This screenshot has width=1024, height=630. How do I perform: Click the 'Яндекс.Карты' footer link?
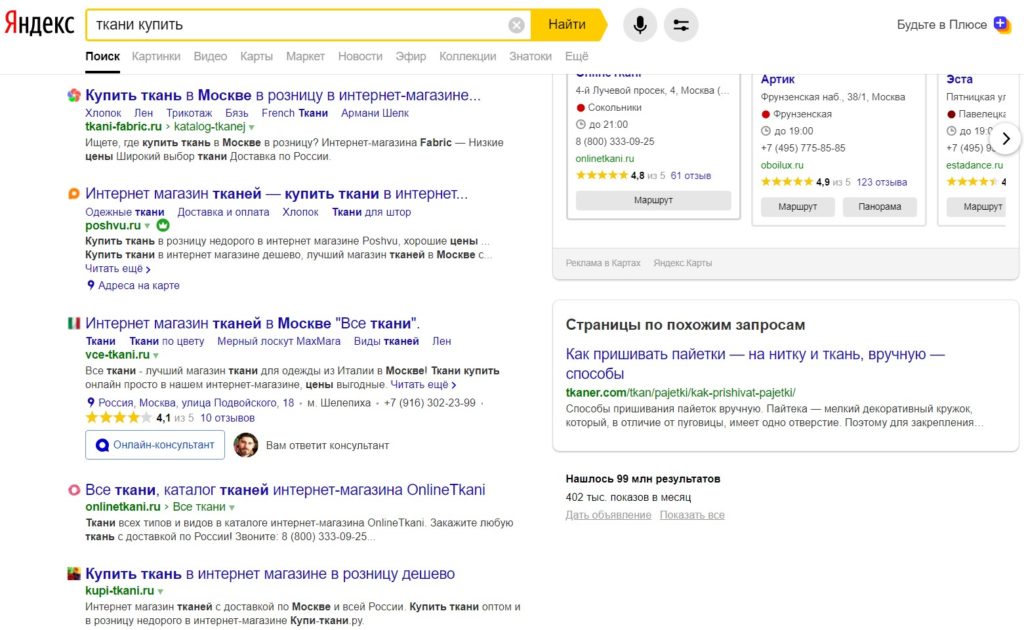(x=682, y=263)
